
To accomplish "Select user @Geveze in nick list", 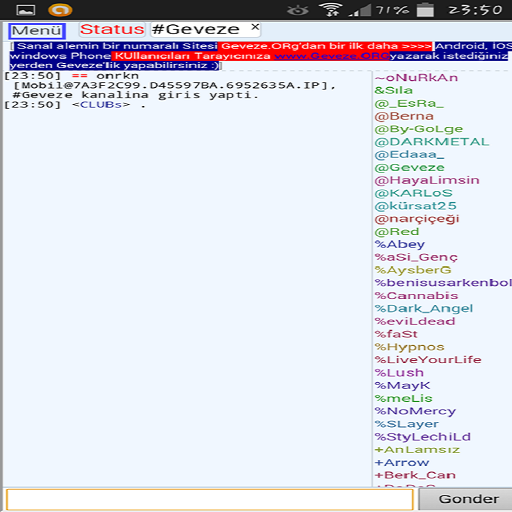I will 409,167.
